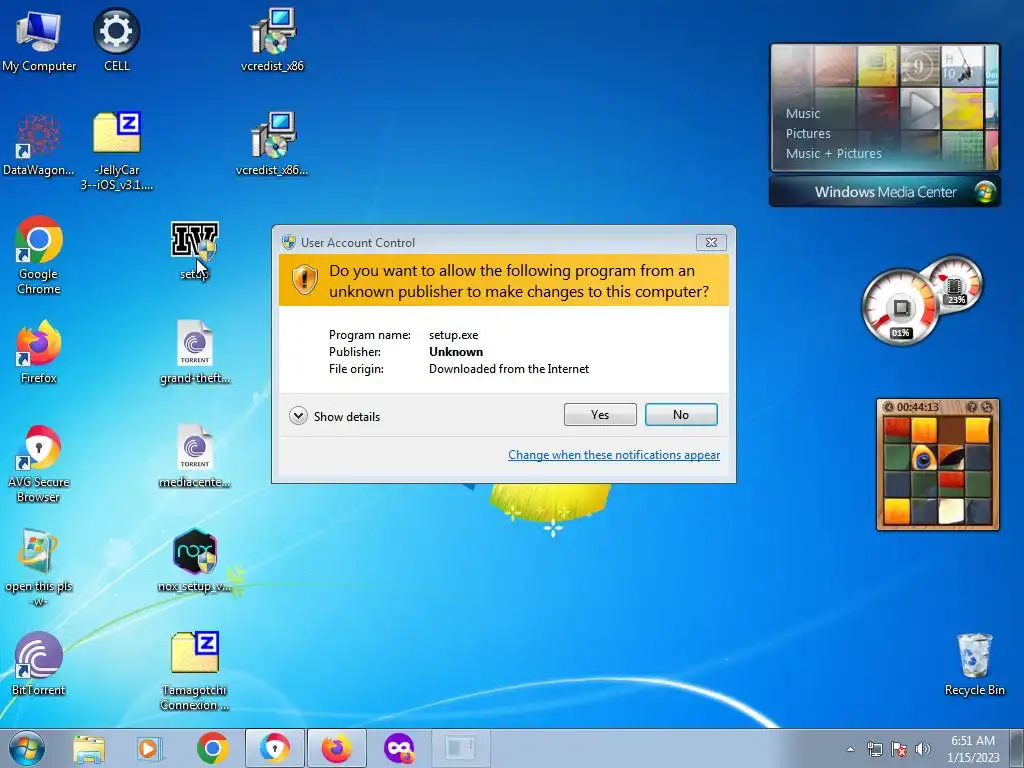Open the purple mask taskbar app
Screen dimensions: 1024x768
(x=398, y=748)
